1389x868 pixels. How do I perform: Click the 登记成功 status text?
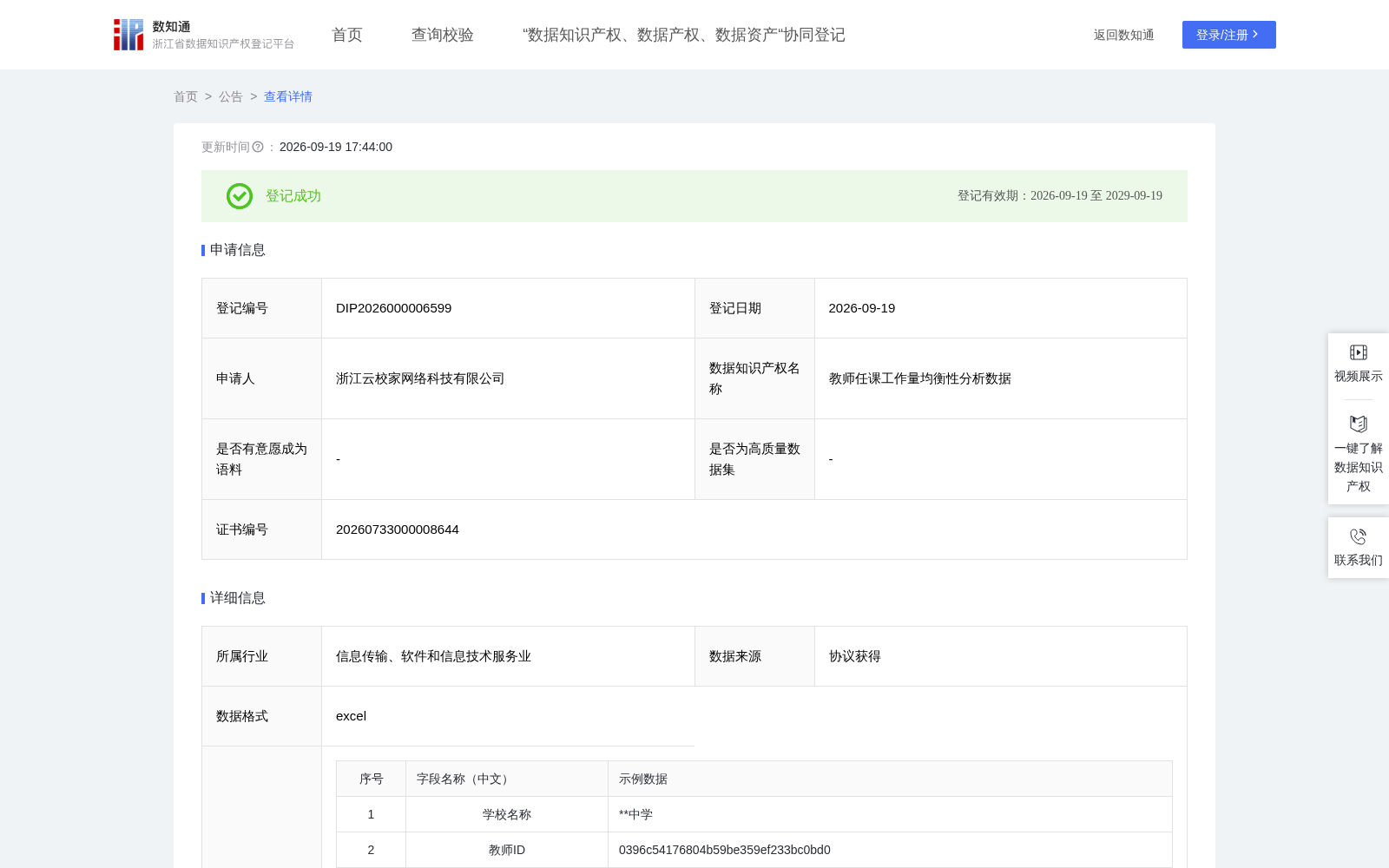pyautogui.click(x=293, y=196)
